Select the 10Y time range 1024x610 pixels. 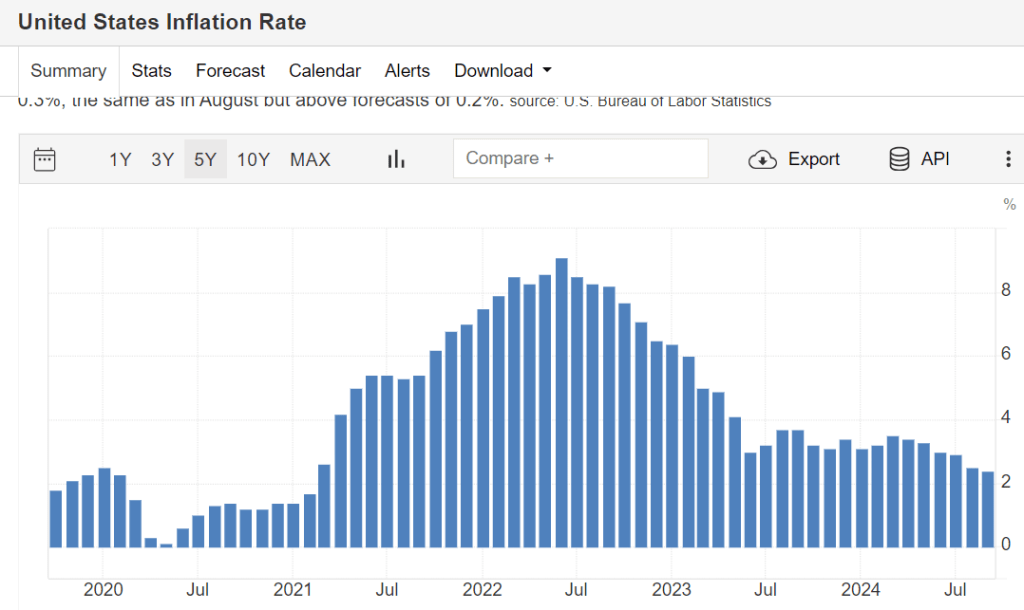(253, 159)
